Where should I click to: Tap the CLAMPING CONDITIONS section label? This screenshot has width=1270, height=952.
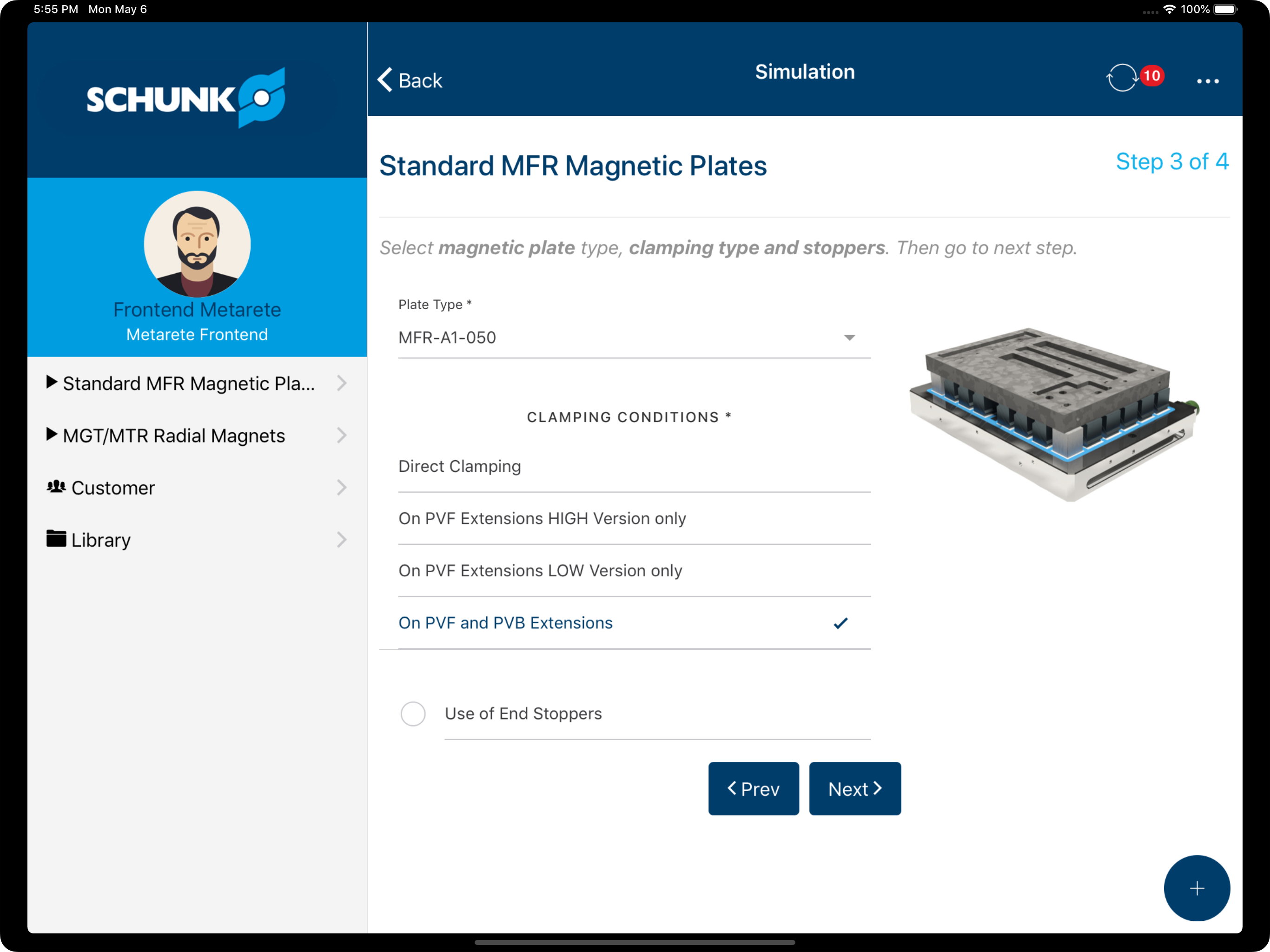629,417
